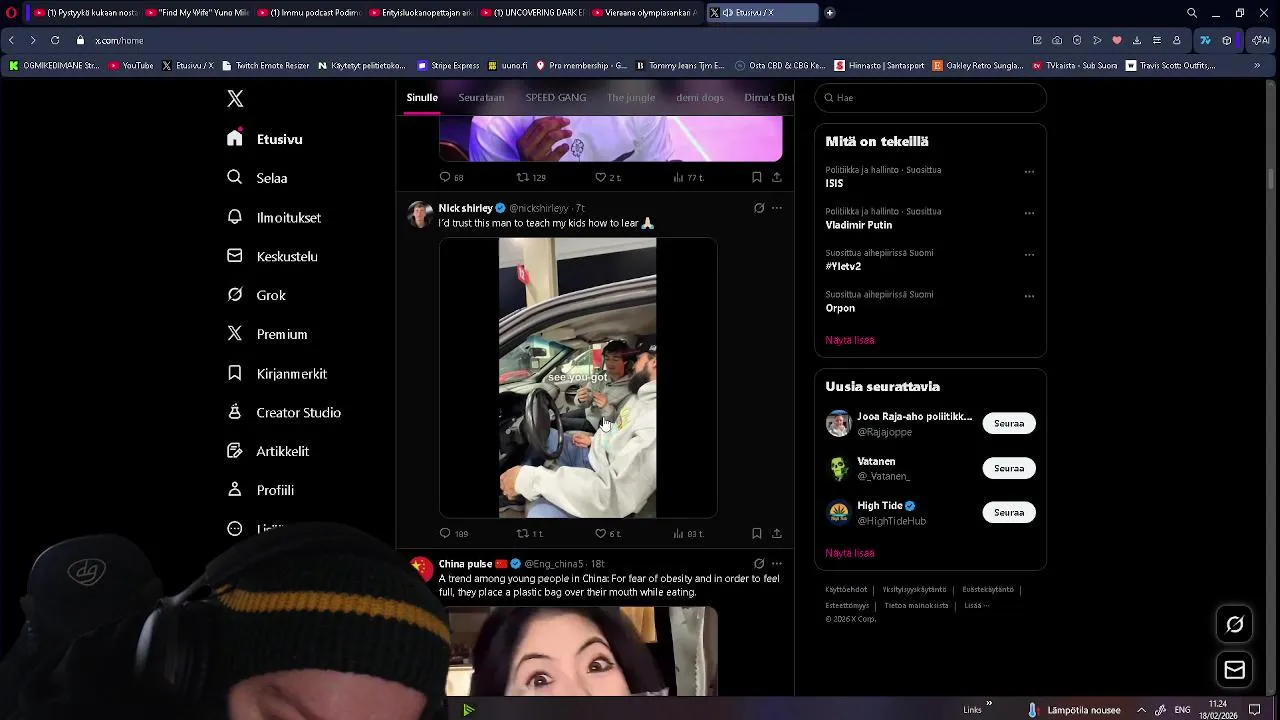Open Kirjanmerkit in the sidebar
1280x720 pixels.
(x=277, y=373)
